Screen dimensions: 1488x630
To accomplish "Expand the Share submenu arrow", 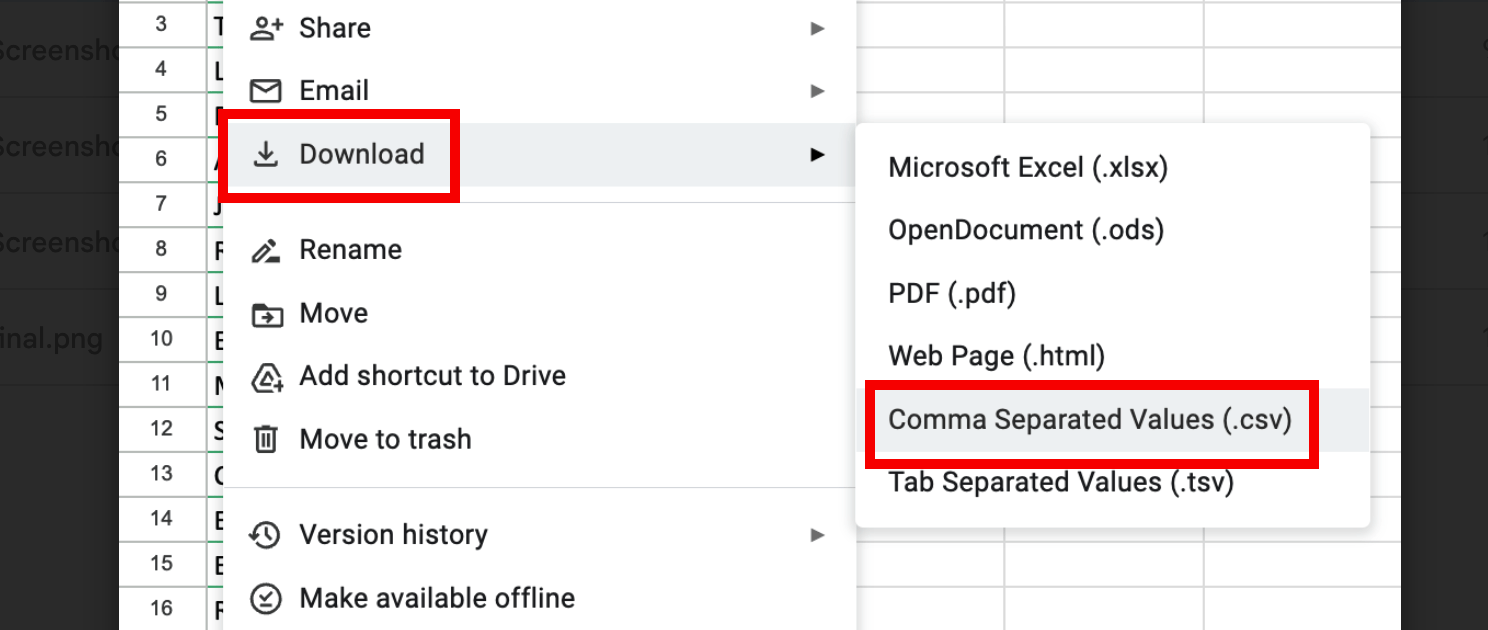I will (x=818, y=28).
